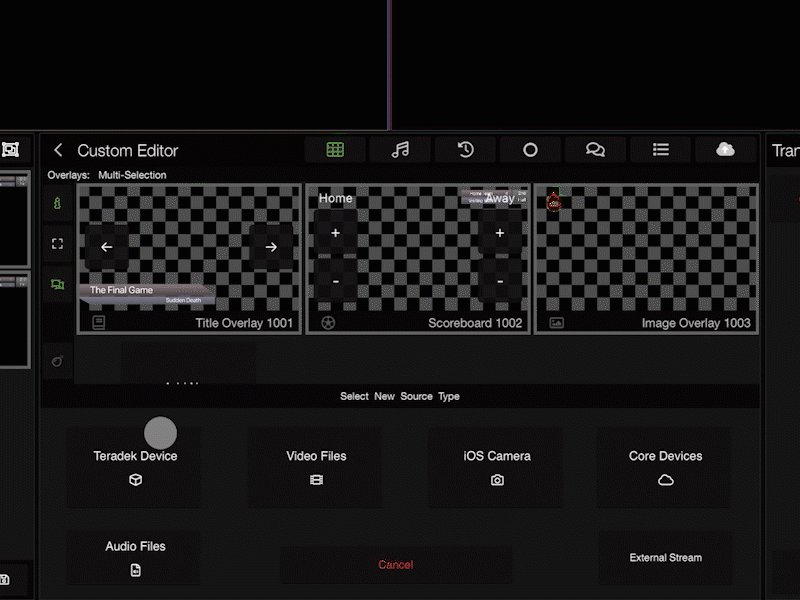Select the green overlays sidebar icon
800x600 pixels.
click(x=57, y=284)
